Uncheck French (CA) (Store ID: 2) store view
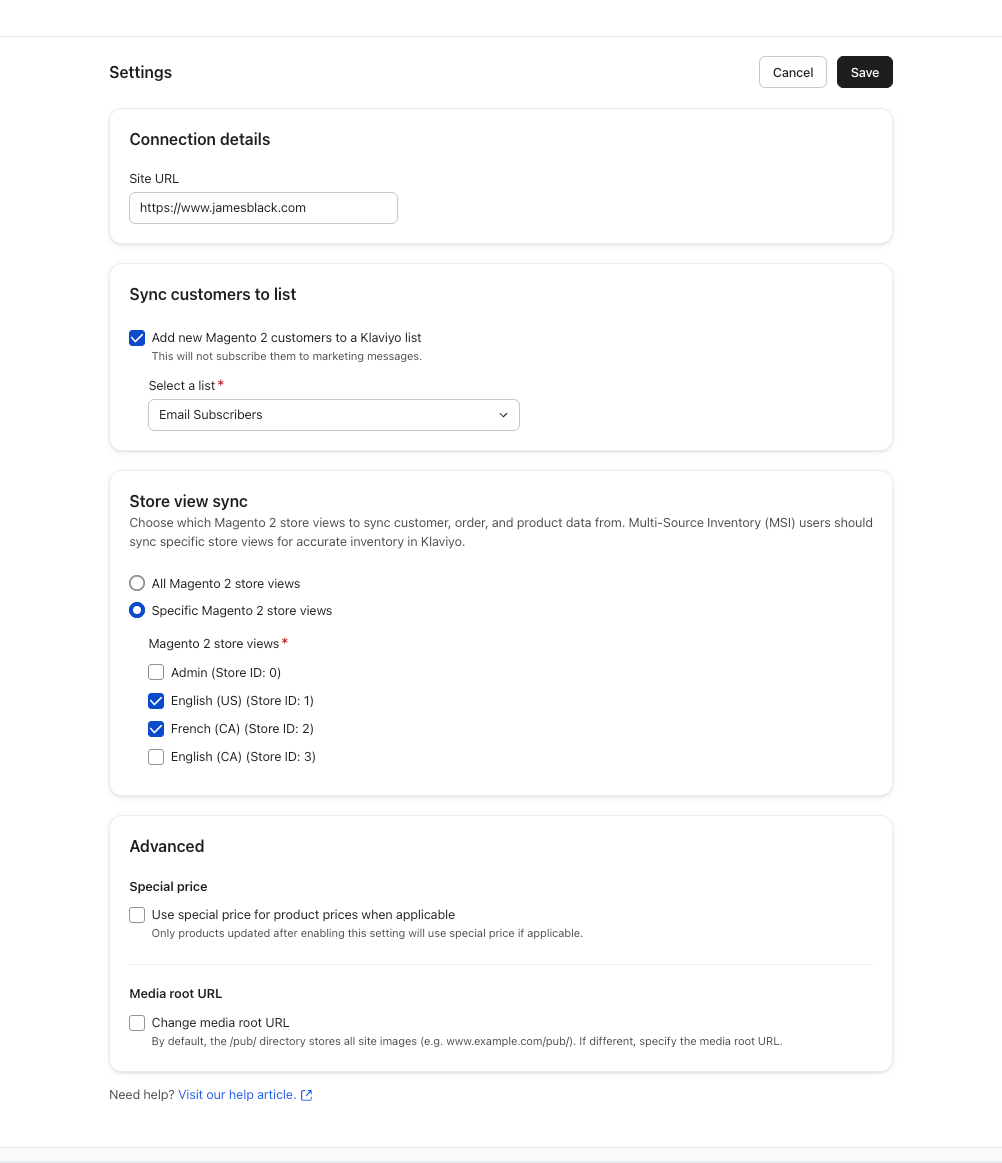The height and width of the screenshot is (1163, 1002). tap(156, 729)
